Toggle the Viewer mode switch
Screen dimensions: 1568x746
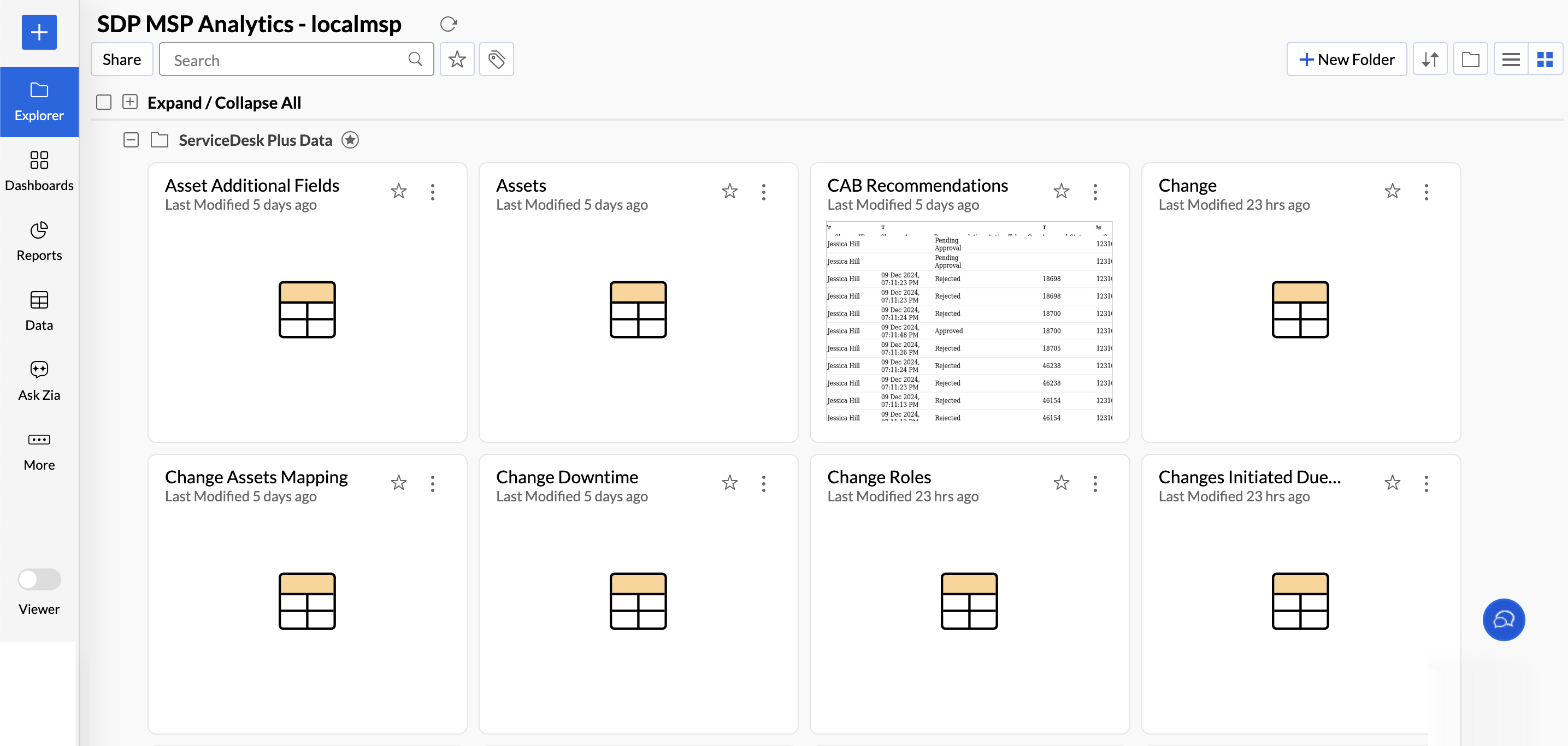click(39, 579)
